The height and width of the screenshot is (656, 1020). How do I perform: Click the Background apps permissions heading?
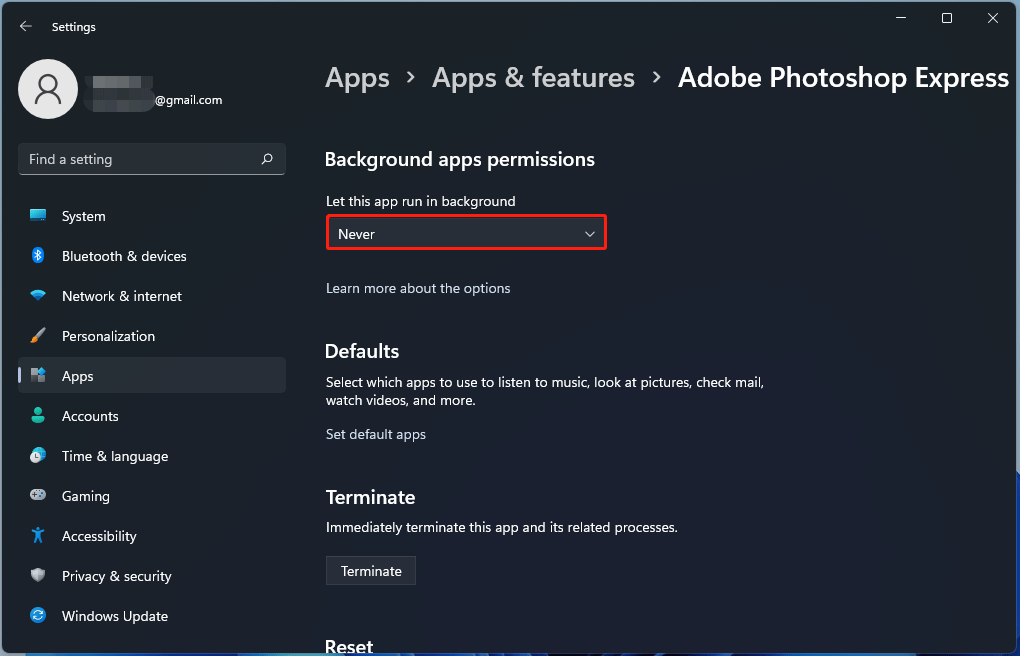(460, 159)
